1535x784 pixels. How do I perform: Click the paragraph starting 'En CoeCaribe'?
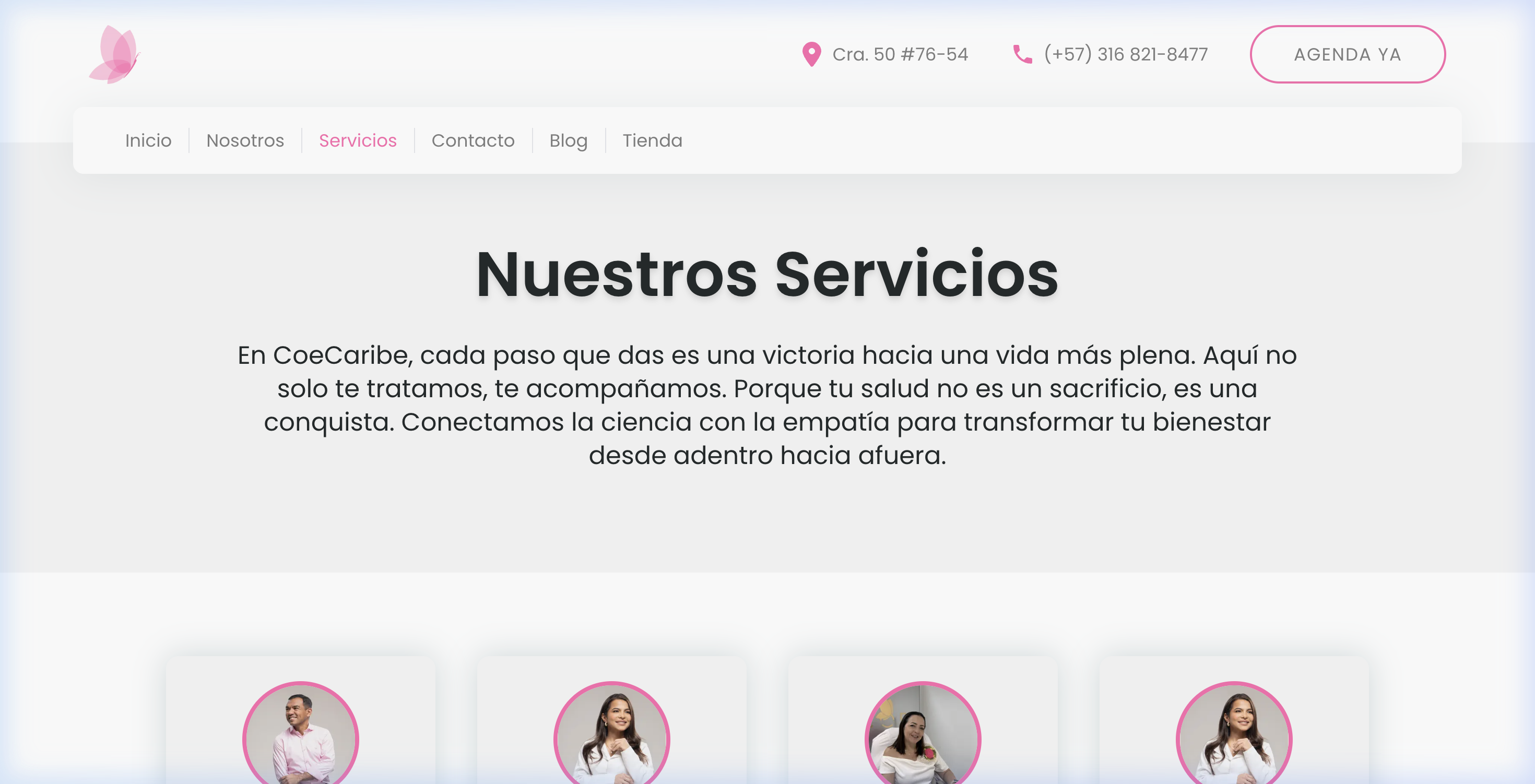point(767,405)
